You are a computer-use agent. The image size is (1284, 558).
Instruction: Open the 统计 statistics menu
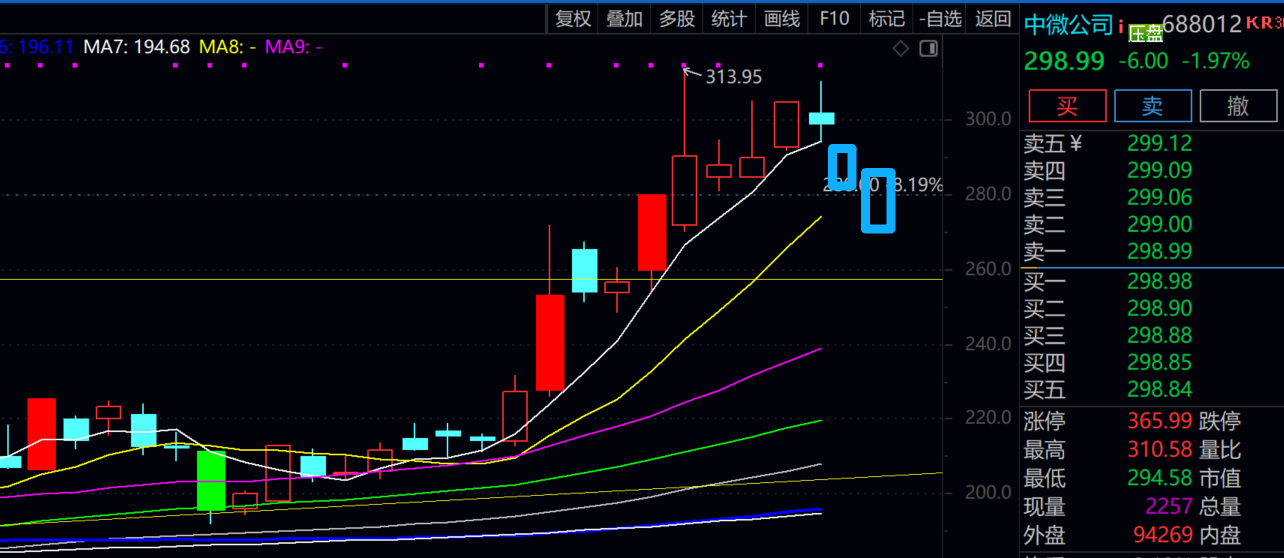pyautogui.click(x=729, y=18)
